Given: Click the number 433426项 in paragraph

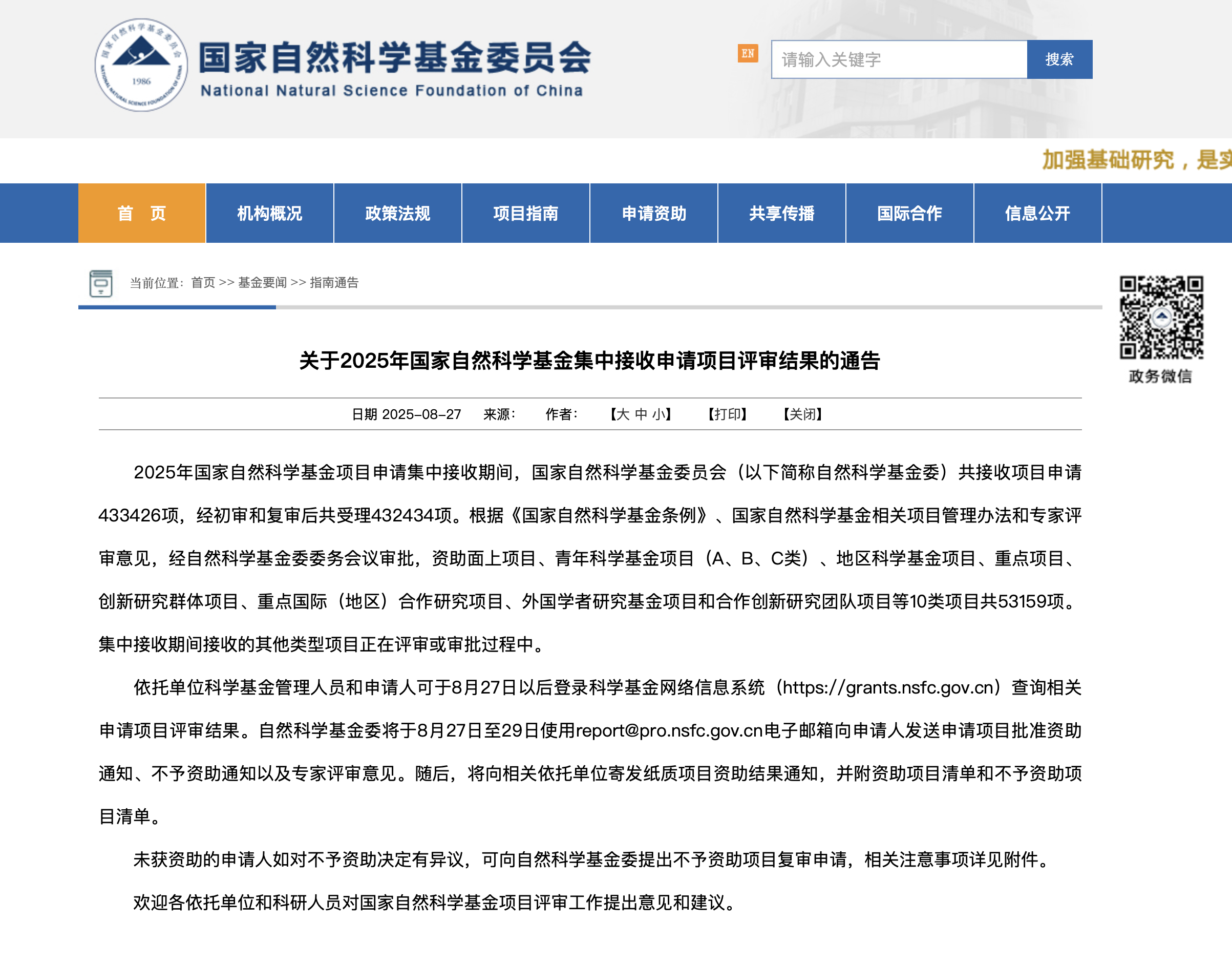Looking at the screenshot, I should pos(139,515).
